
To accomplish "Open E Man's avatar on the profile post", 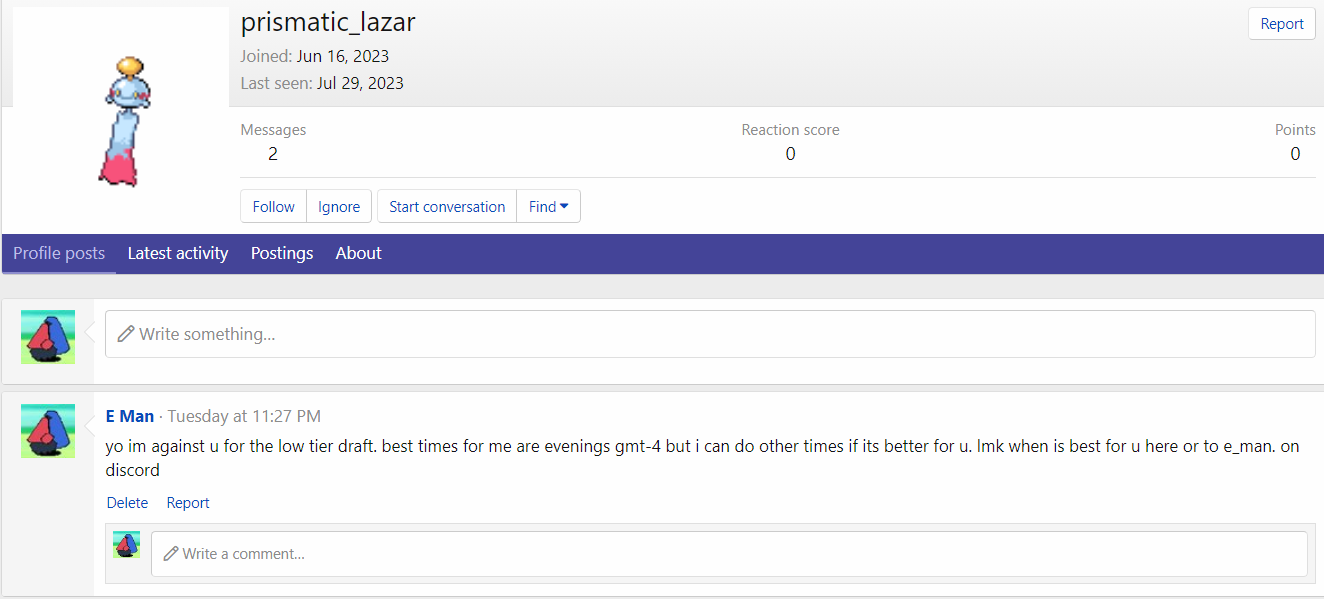I will tap(48, 431).
